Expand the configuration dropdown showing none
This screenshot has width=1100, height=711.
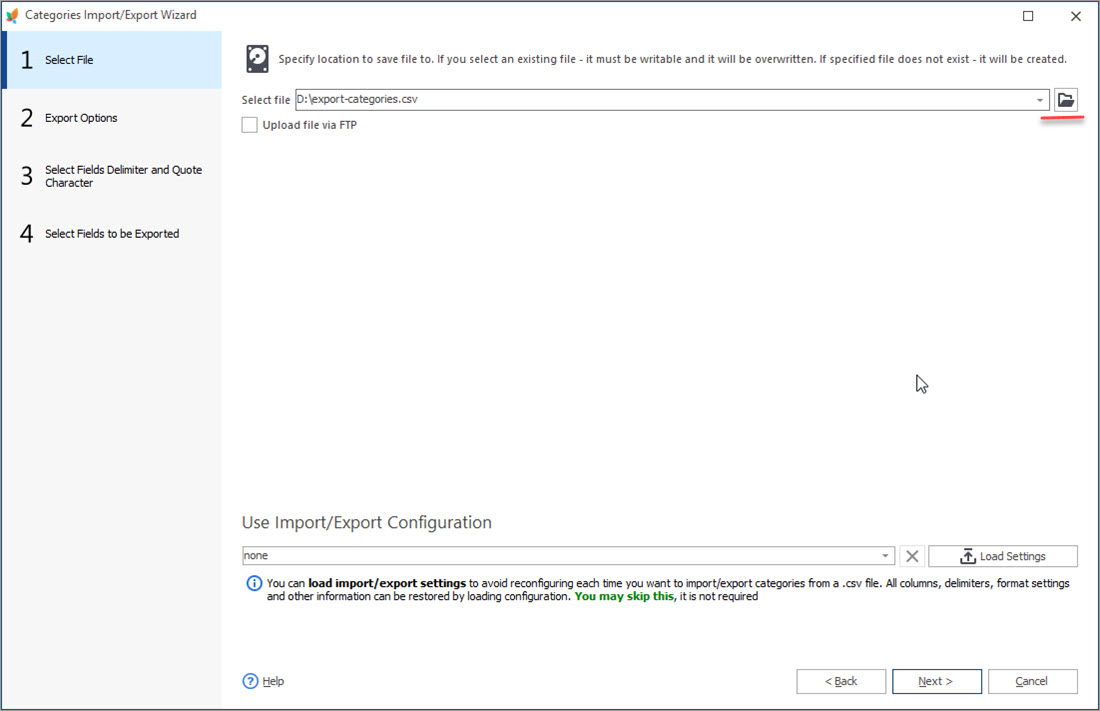[885, 556]
